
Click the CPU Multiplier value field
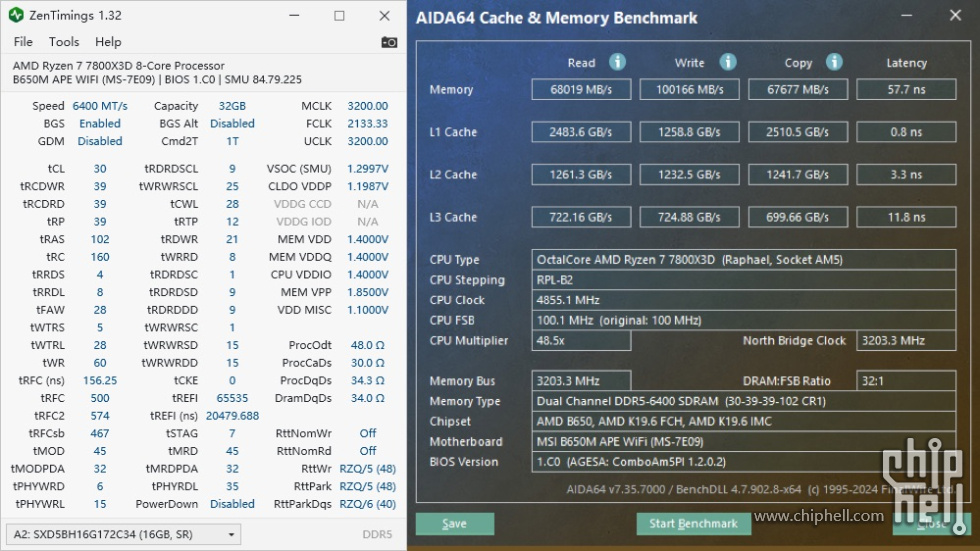click(581, 340)
